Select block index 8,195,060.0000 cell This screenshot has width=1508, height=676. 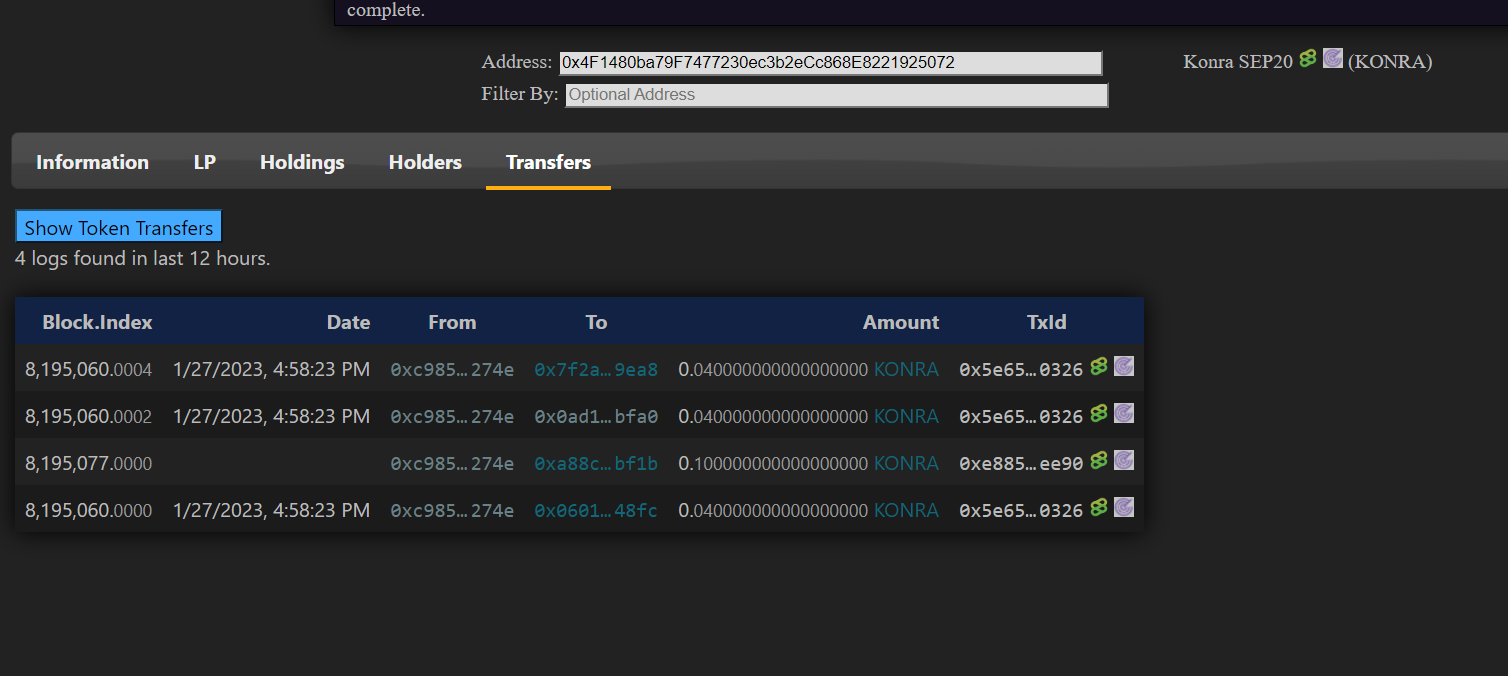[x=89, y=511]
